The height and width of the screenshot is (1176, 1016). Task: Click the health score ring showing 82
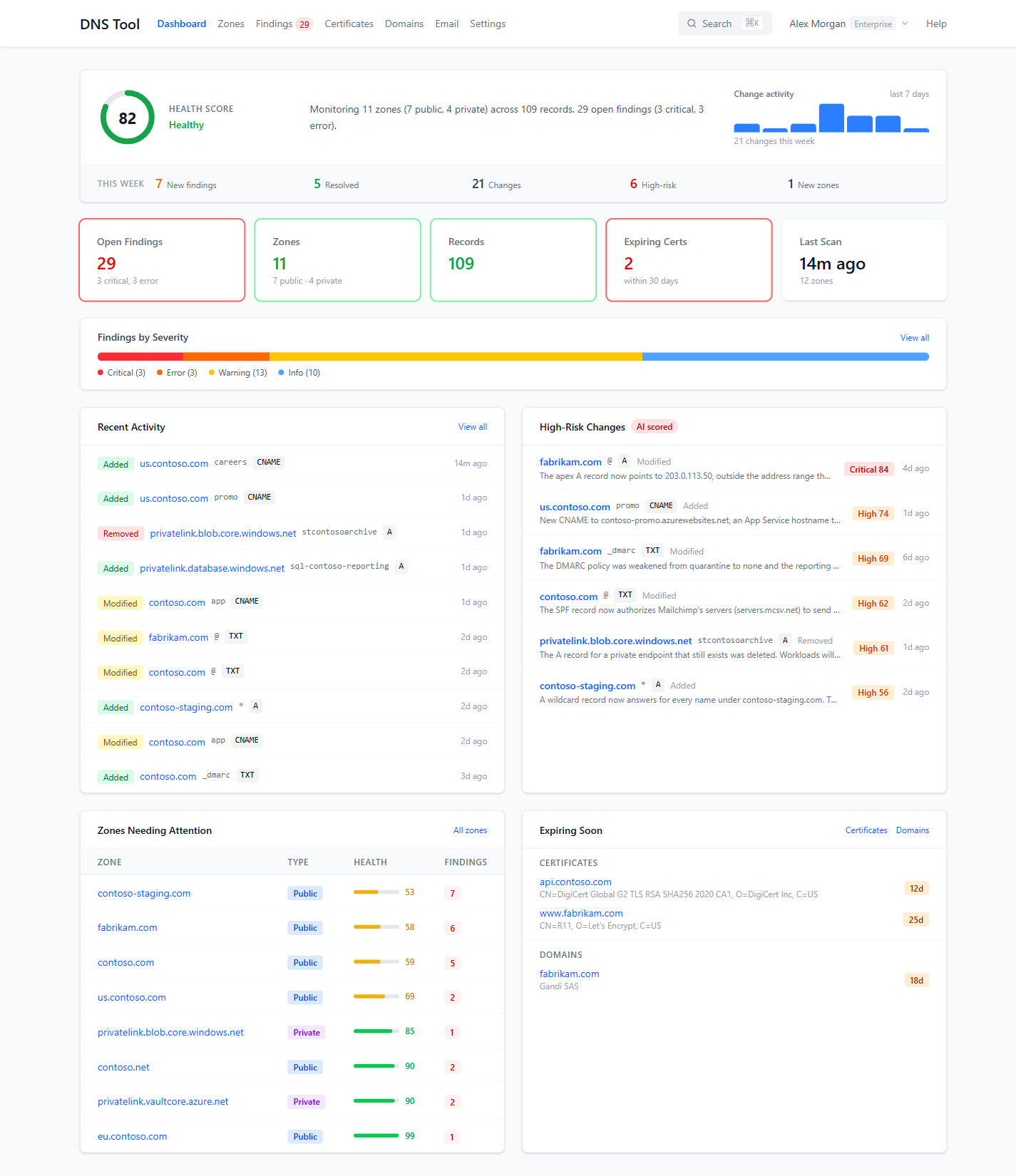128,118
